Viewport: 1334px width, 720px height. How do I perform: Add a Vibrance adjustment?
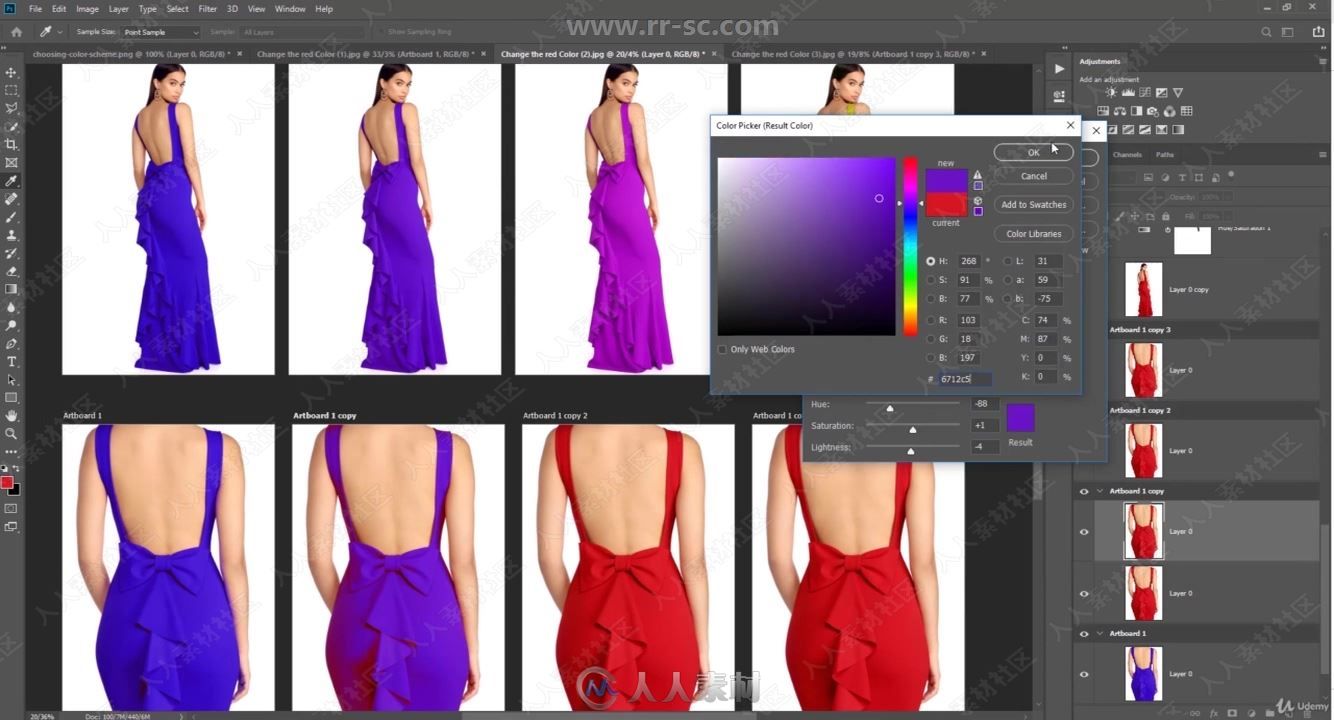coord(1177,92)
